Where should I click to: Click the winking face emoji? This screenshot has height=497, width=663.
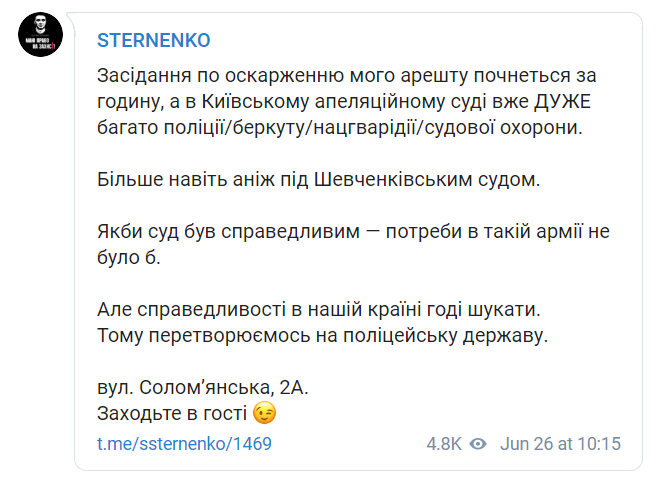(264, 413)
